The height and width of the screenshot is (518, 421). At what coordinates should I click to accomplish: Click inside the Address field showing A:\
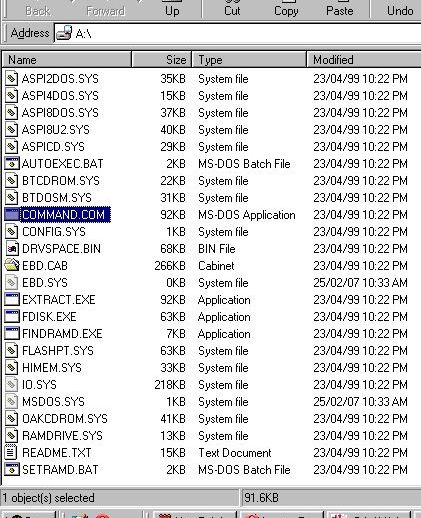(x=237, y=33)
